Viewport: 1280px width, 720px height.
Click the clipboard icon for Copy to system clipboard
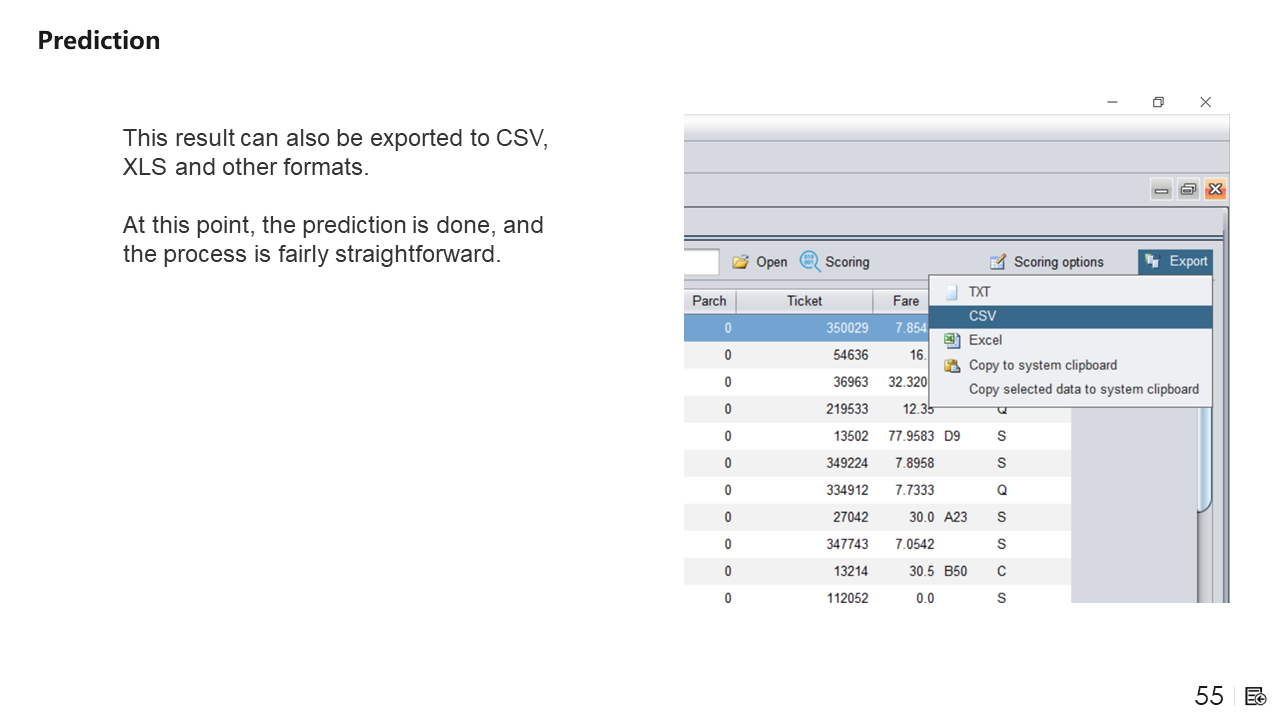point(951,365)
